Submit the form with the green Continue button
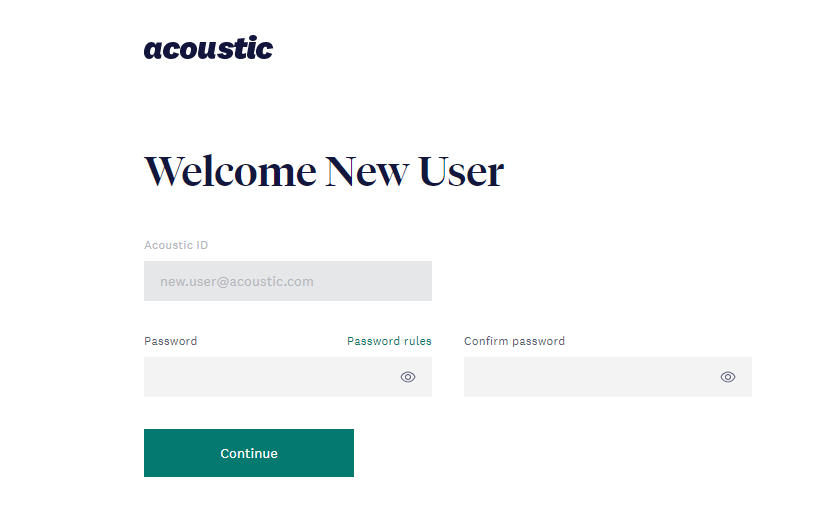The image size is (822, 507). click(249, 453)
